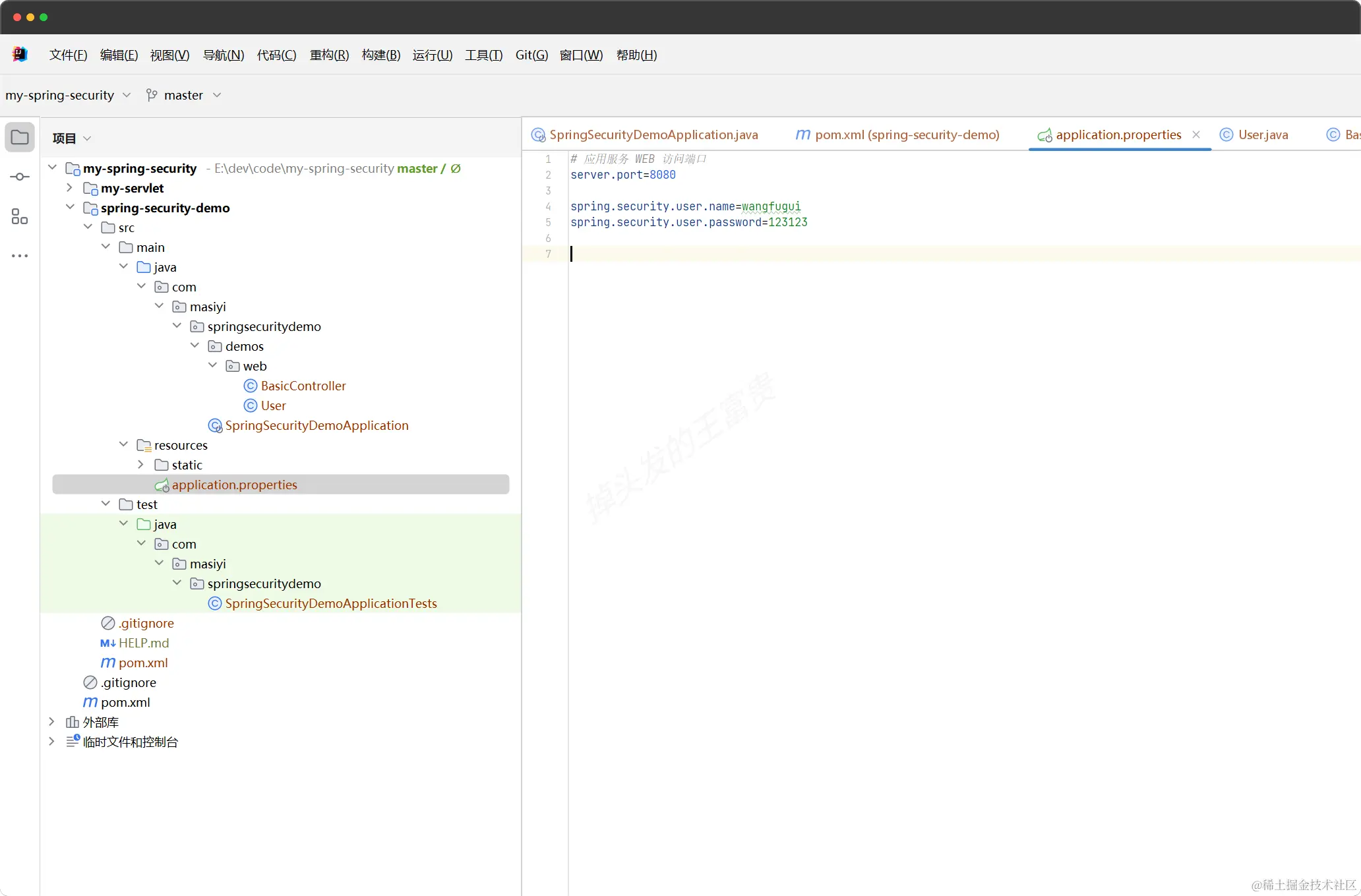Click SpringSecurityDemoApplicationTests class icon
This screenshot has width=1361, height=896.
pos(215,603)
